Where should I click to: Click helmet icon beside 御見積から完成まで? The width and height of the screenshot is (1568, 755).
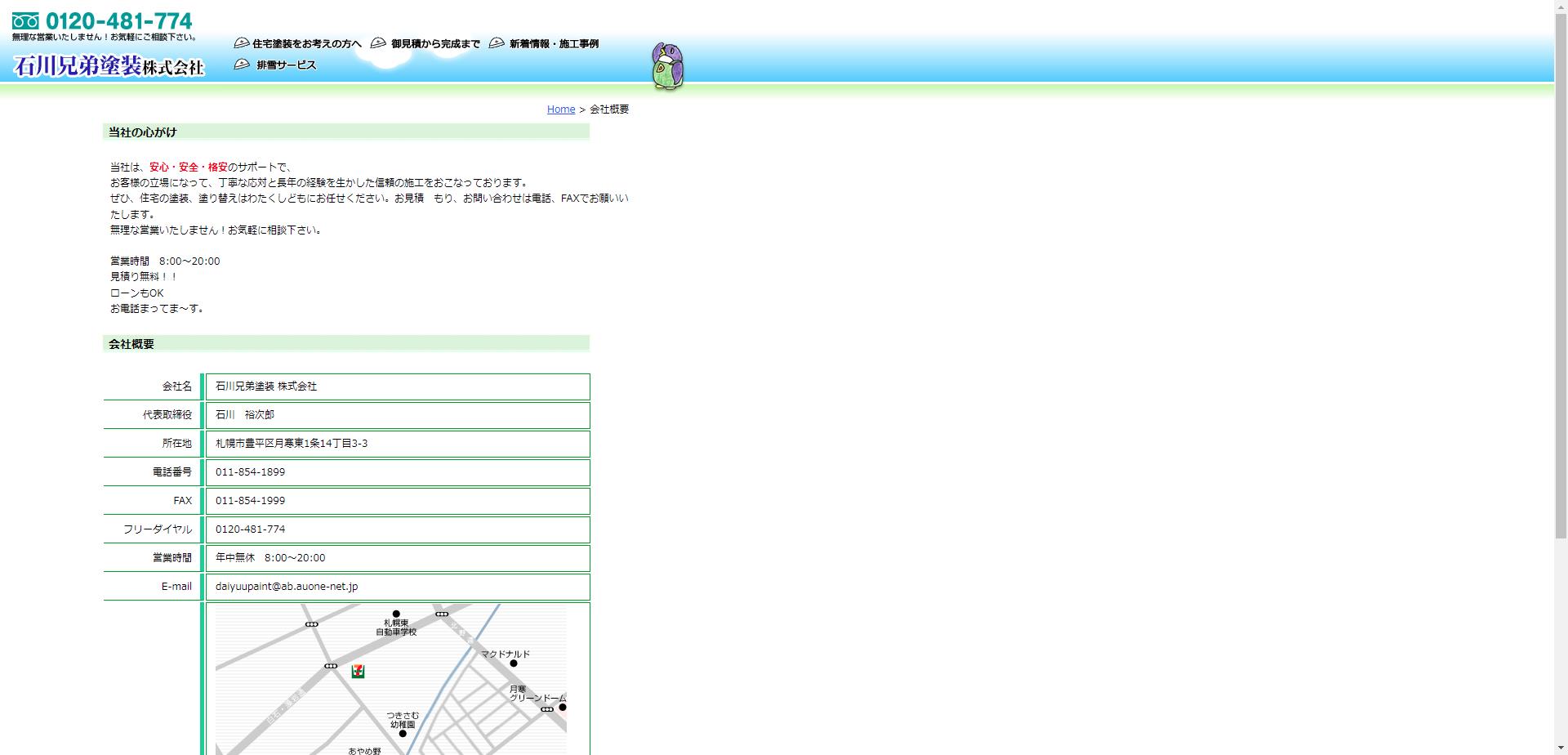(x=378, y=43)
